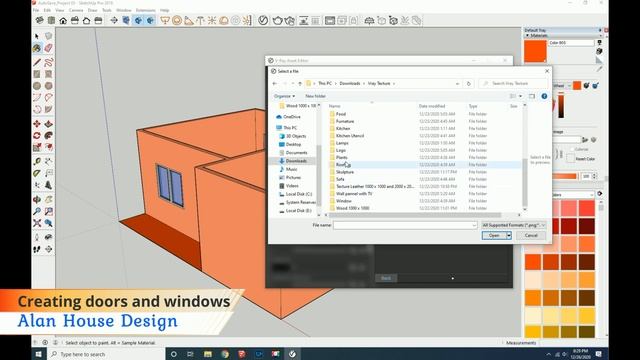Open File Explorer from taskbar

(208, 354)
